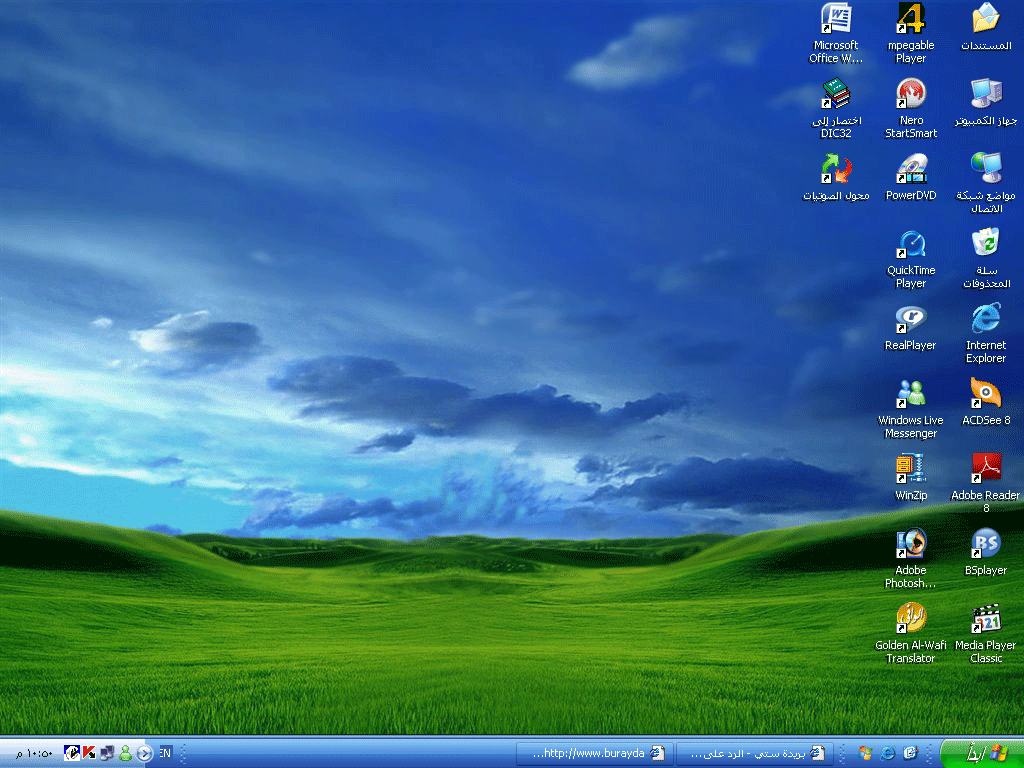Screen dimensions: 1024x768
Task: Open taskbar window بريدة ستي - الرد على
Action: (x=755, y=754)
